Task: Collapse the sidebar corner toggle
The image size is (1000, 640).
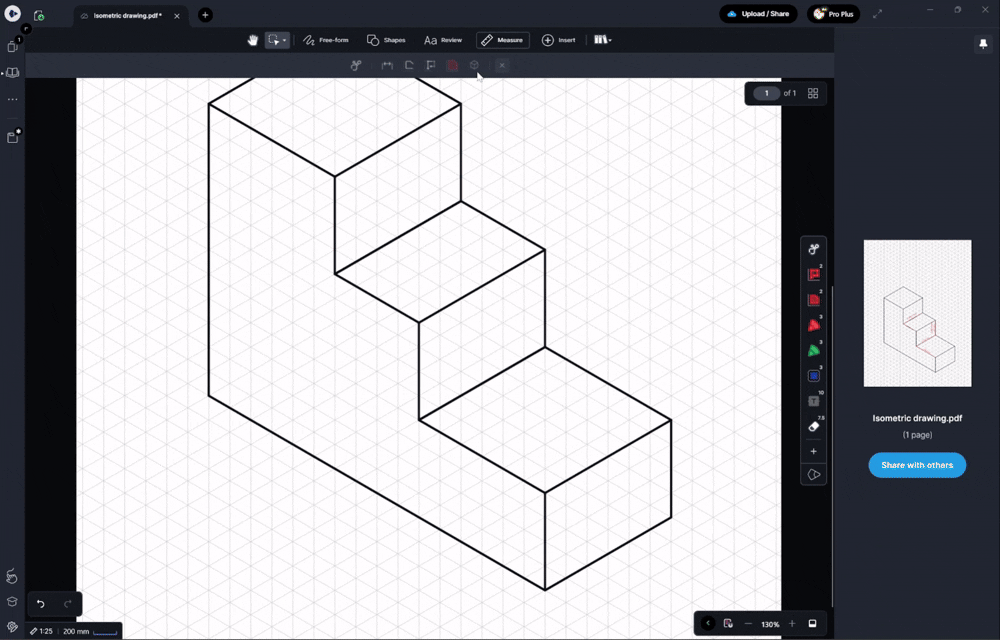Action: point(26,29)
